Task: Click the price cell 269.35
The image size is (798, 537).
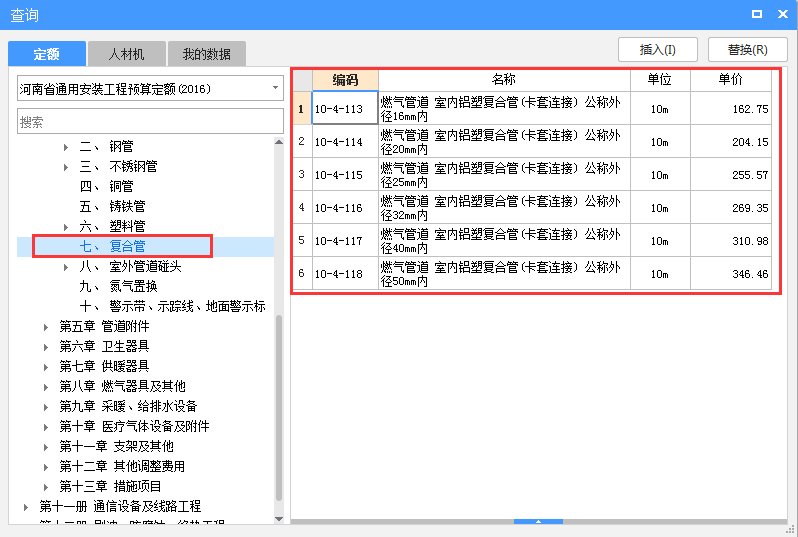Action: [x=731, y=207]
